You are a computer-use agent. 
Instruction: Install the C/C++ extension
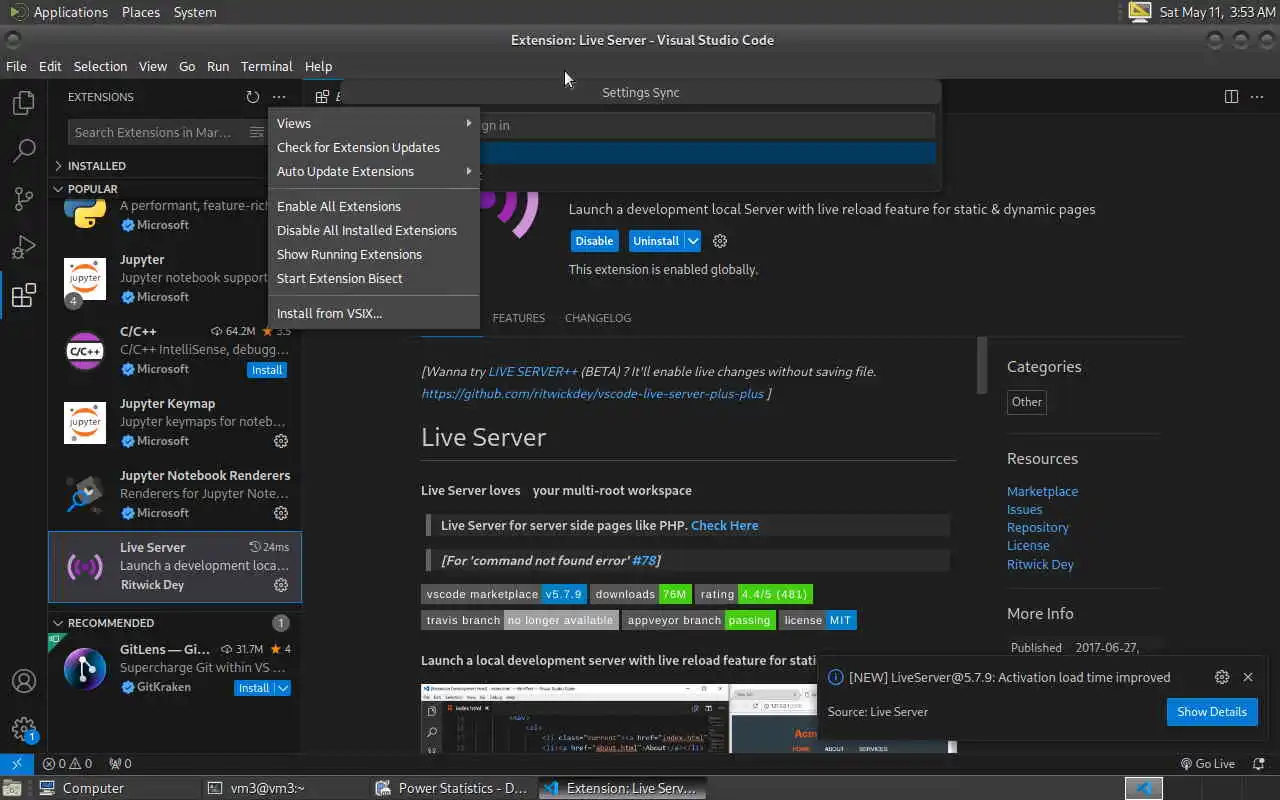(267, 370)
